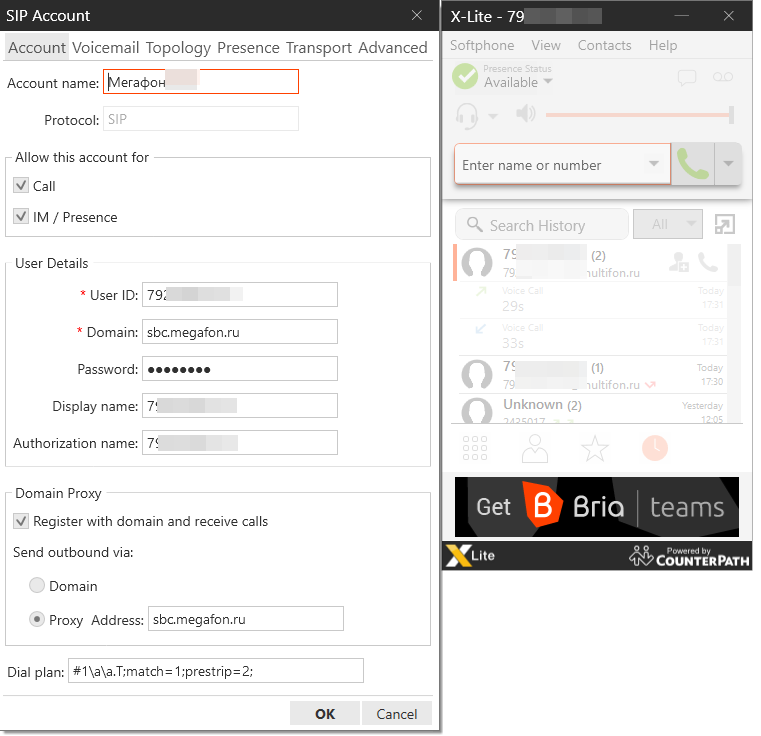Open the dialpad icon in X-Lite

pyautogui.click(x=475, y=448)
